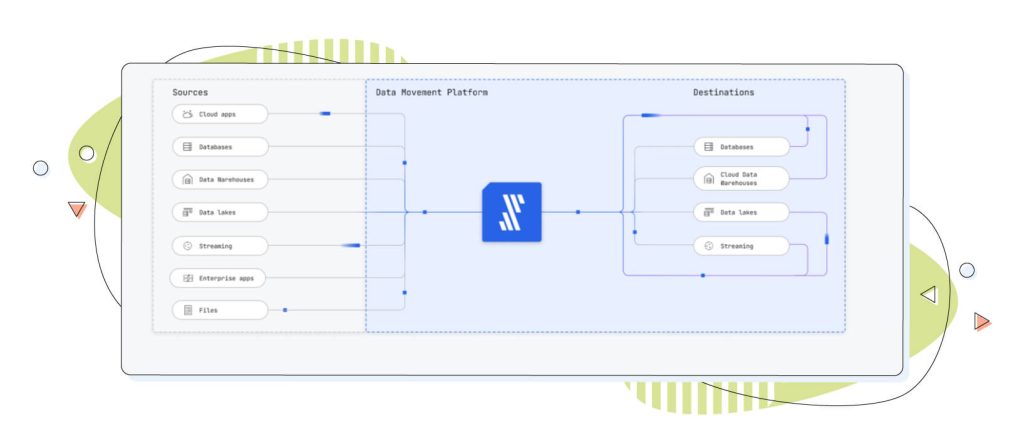
Task: Select the destination Data lakes pill
Action: click(x=741, y=212)
